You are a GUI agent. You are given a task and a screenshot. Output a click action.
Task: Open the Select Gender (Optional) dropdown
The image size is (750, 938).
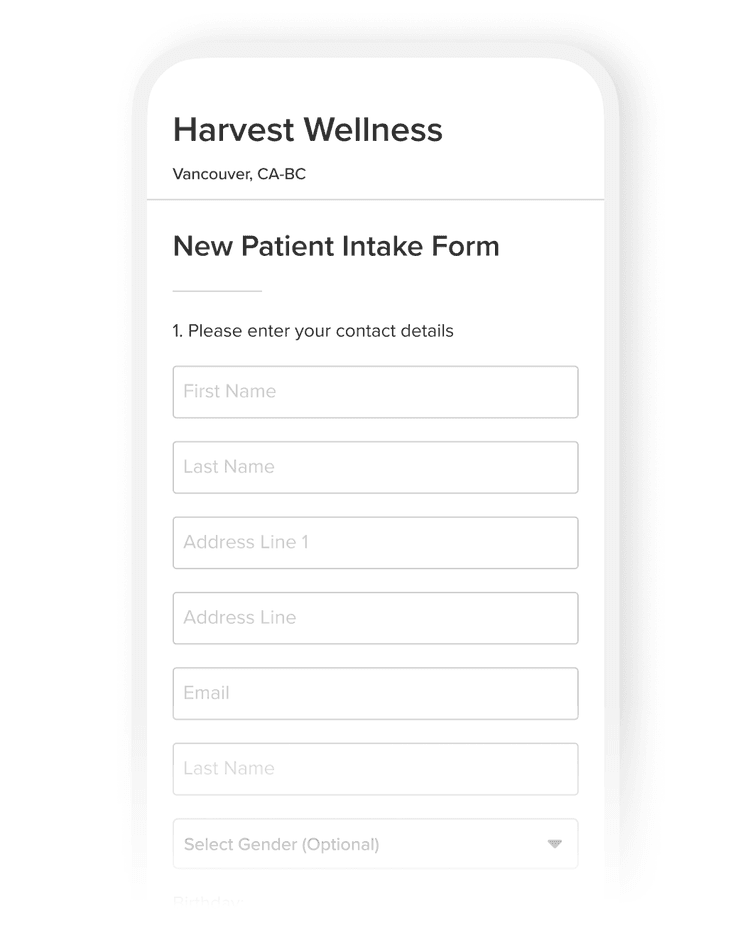point(375,843)
